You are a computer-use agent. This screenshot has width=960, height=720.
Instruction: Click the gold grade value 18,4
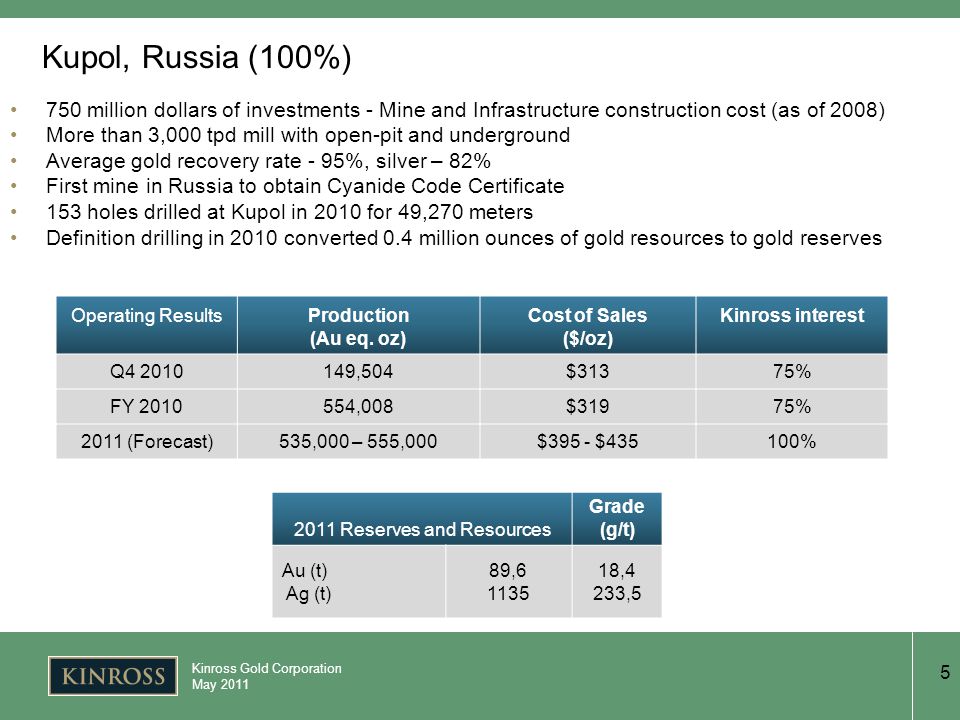pos(617,570)
